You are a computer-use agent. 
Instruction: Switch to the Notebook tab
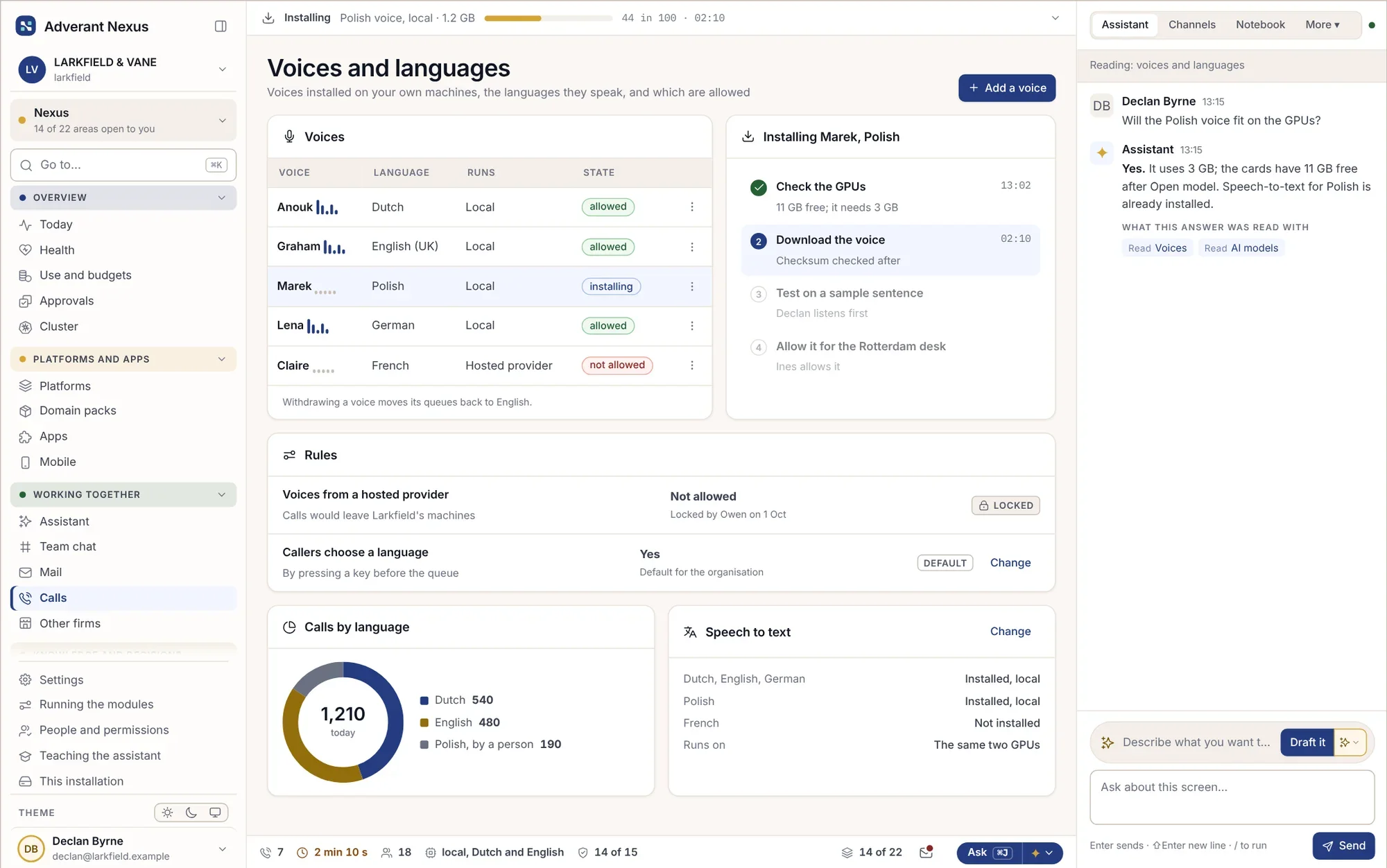(1260, 25)
